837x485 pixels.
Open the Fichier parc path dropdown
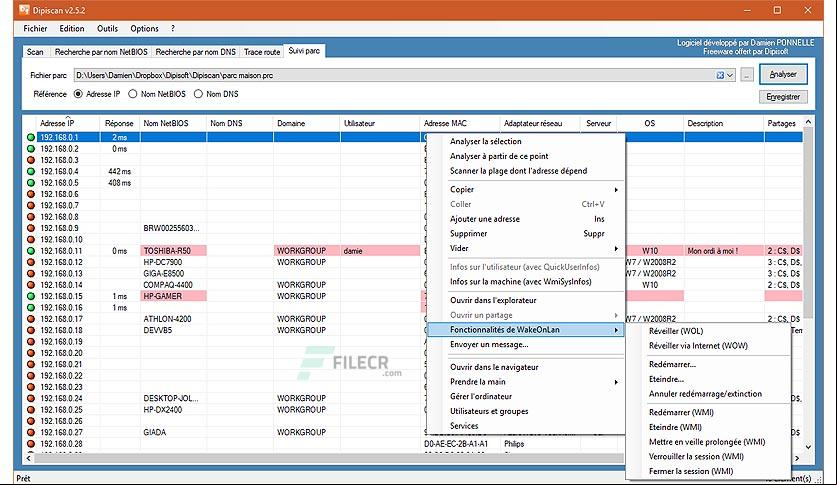click(x=730, y=75)
